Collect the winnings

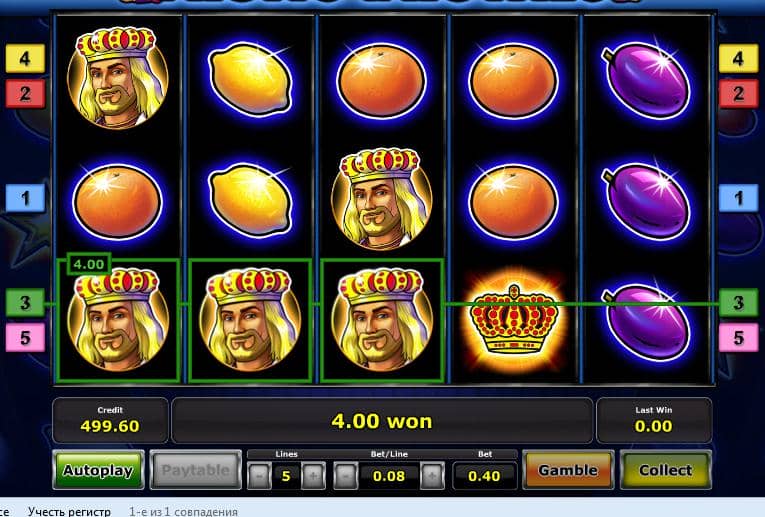pos(665,470)
